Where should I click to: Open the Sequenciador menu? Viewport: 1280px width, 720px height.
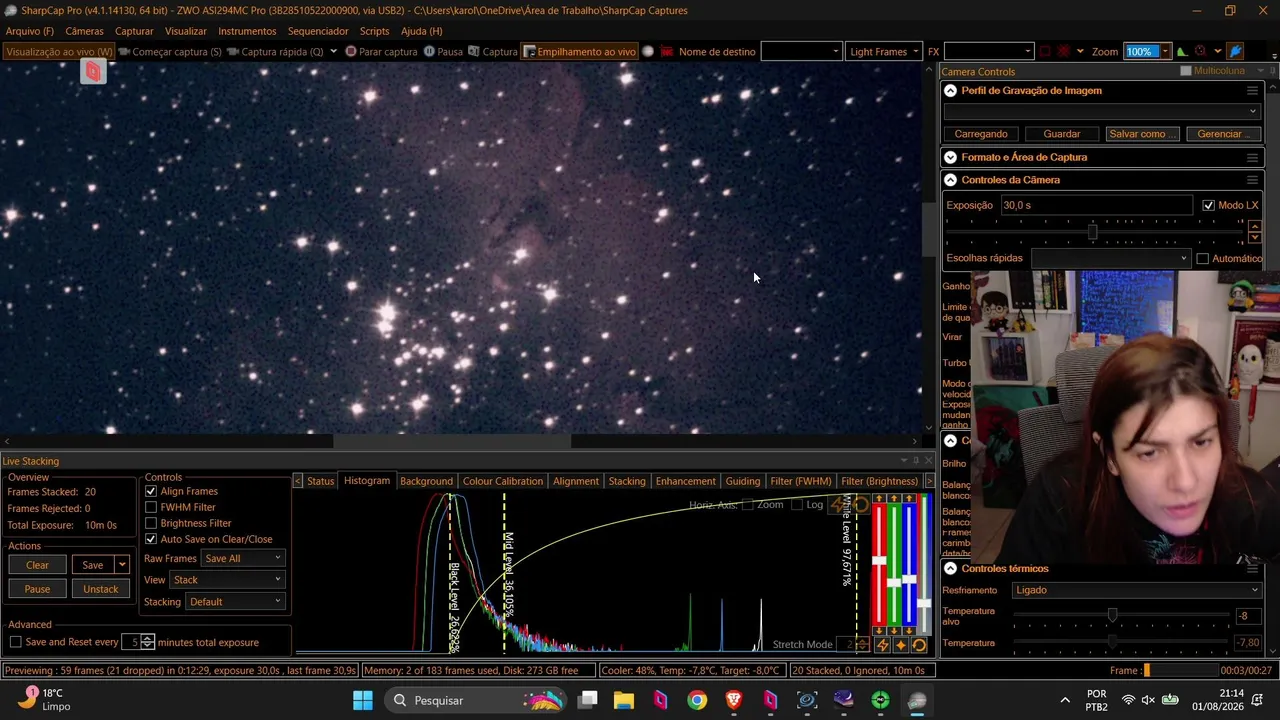tap(318, 31)
